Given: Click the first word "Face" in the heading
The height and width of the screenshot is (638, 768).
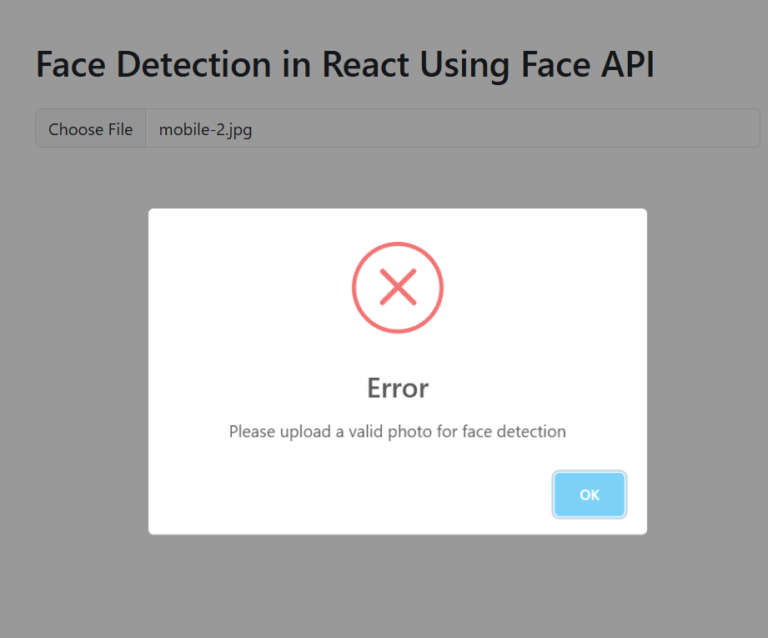Looking at the screenshot, I should (x=71, y=64).
